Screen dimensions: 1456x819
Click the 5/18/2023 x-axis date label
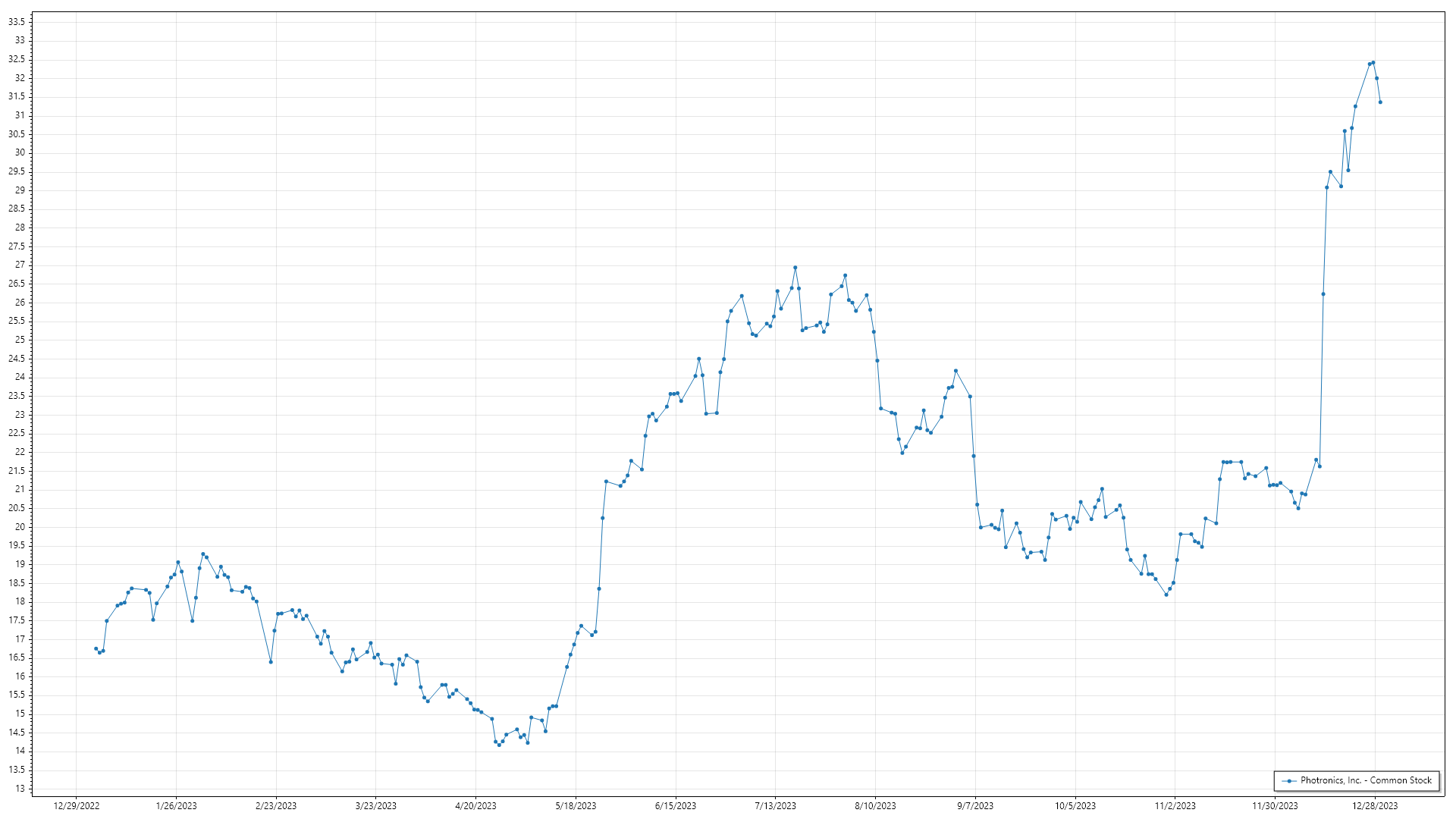coord(576,805)
